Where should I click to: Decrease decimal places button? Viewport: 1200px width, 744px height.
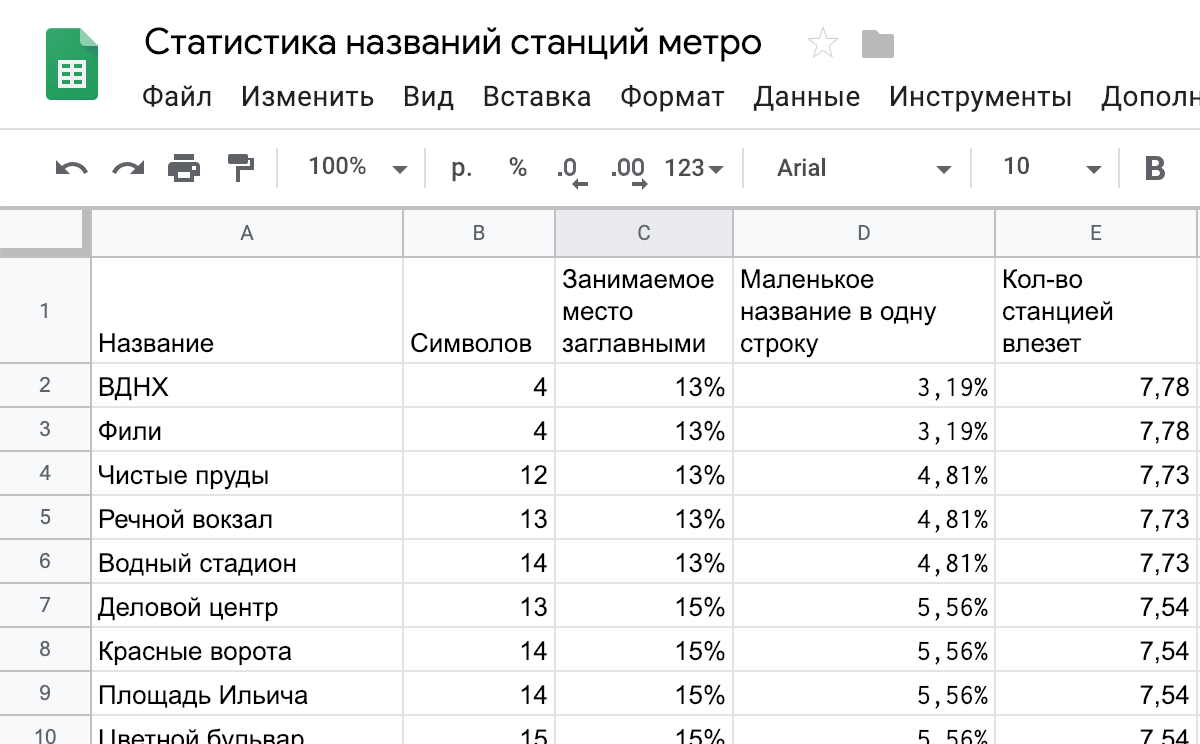pyautogui.click(x=571, y=169)
